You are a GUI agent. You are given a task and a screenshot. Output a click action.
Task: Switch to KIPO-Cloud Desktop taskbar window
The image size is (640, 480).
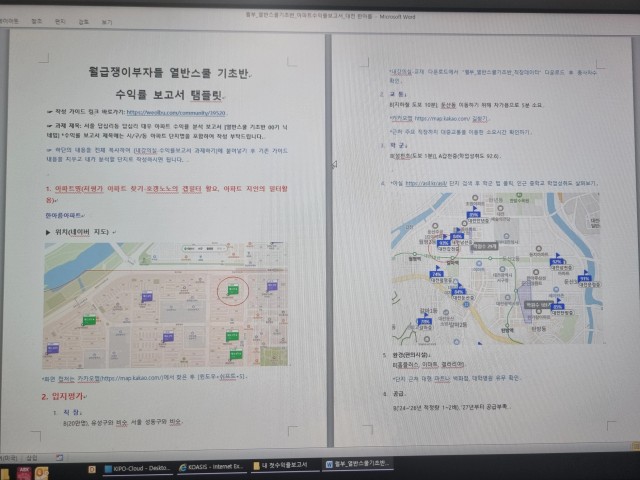point(138,468)
